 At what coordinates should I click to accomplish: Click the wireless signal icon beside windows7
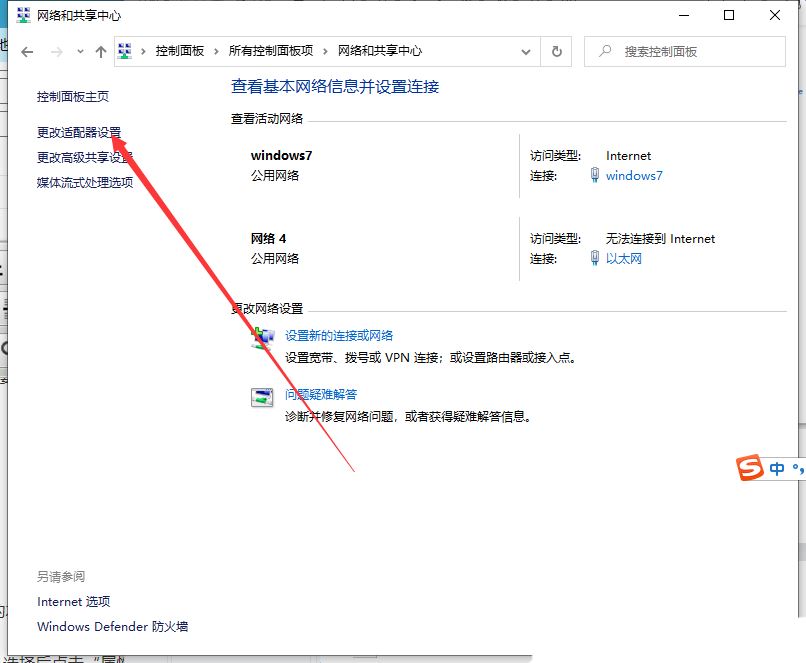[x=597, y=176]
